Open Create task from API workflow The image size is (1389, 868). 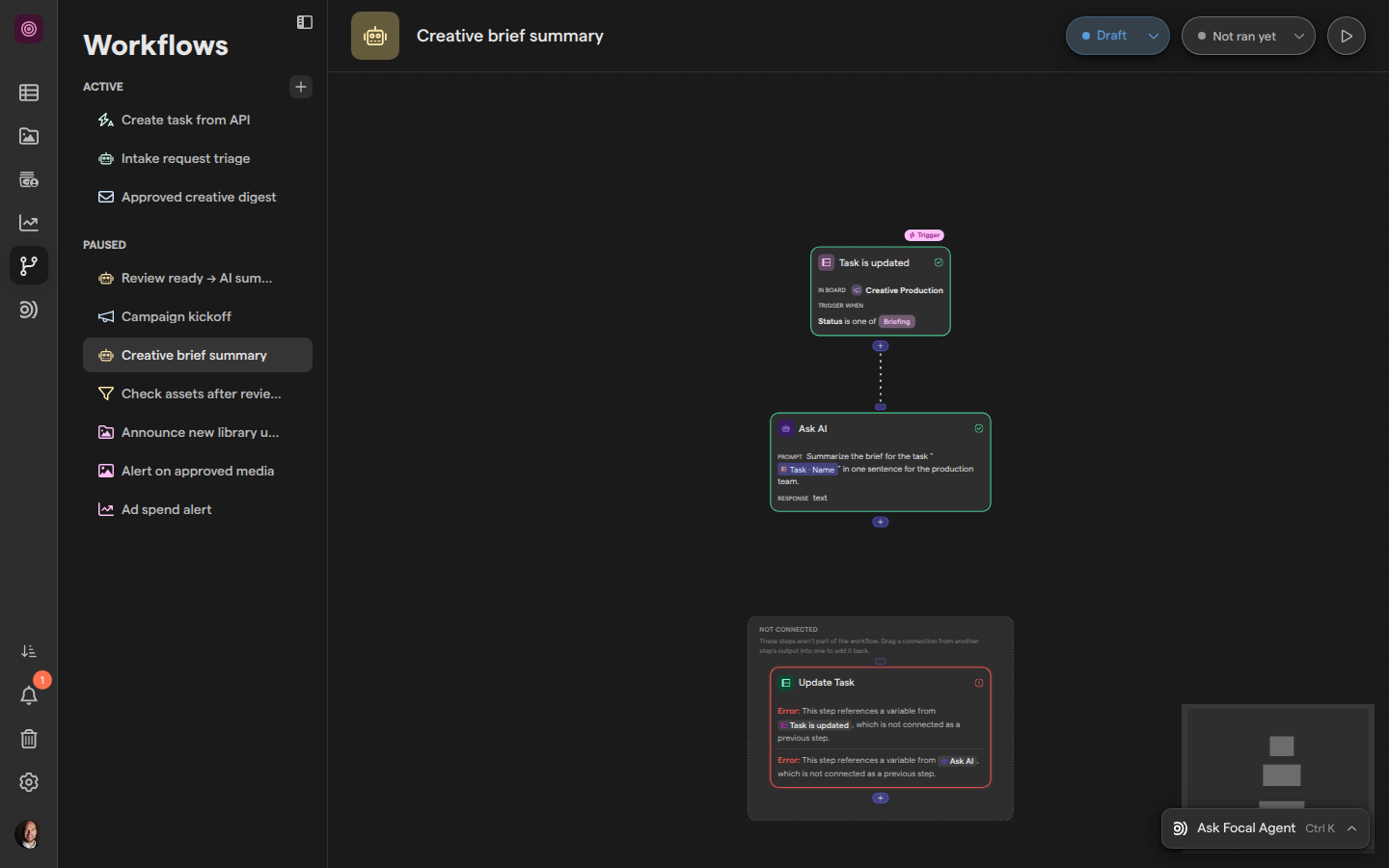tap(198, 120)
